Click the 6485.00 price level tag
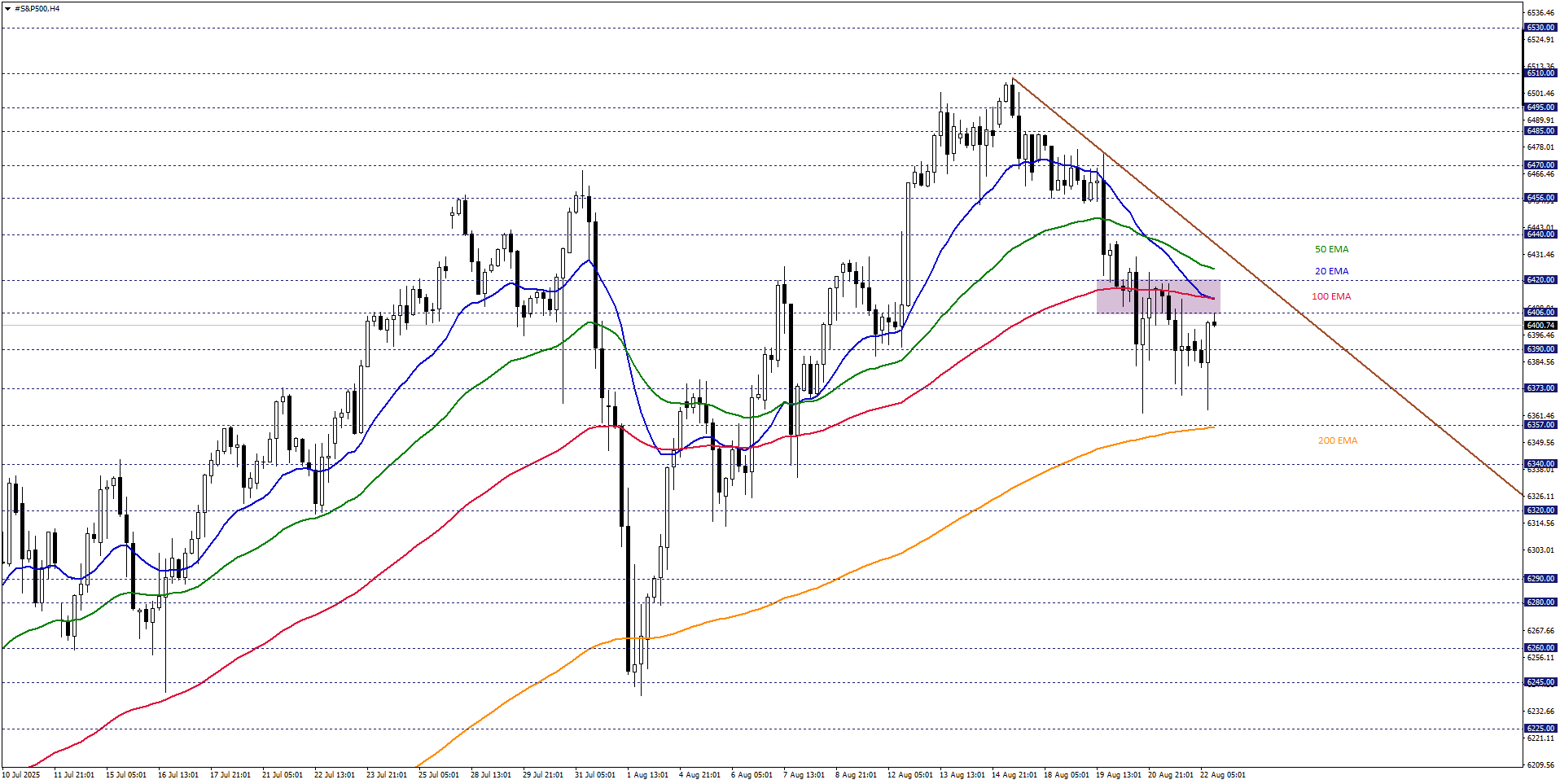 click(1540, 131)
